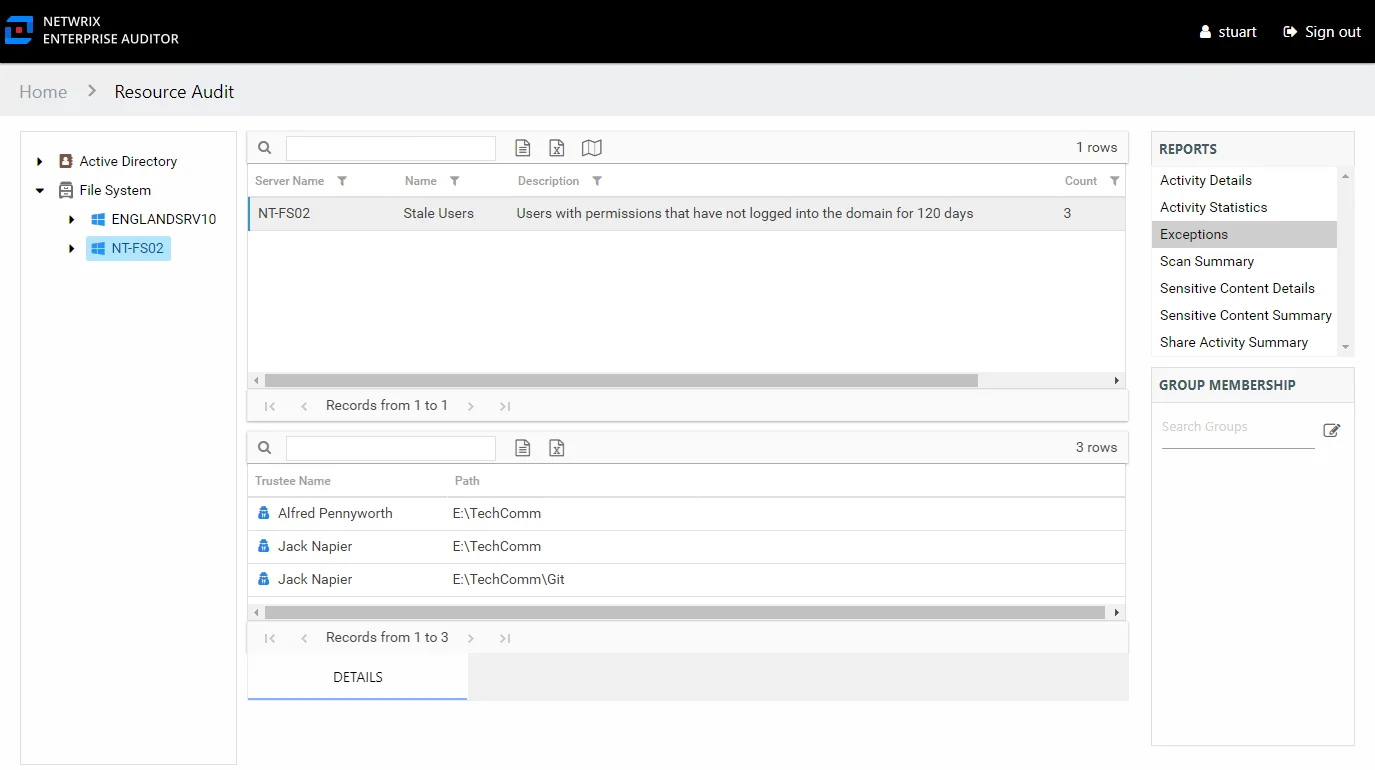Screen dimensions: 1375x770
Task: Sort by Server Name column header
Action: pyautogui.click(x=289, y=181)
